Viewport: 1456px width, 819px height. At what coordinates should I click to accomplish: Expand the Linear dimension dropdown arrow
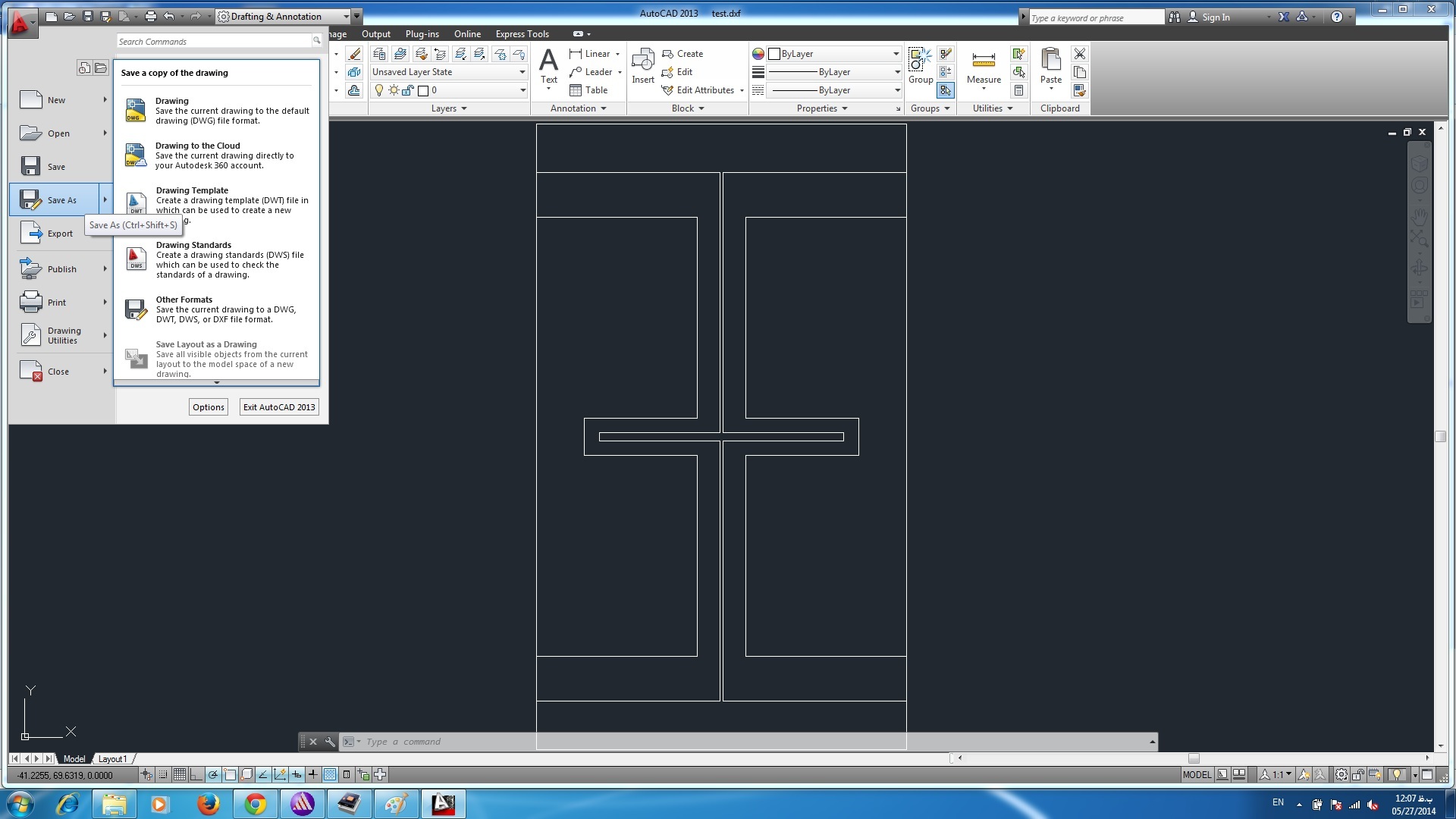[x=617, y=54]
